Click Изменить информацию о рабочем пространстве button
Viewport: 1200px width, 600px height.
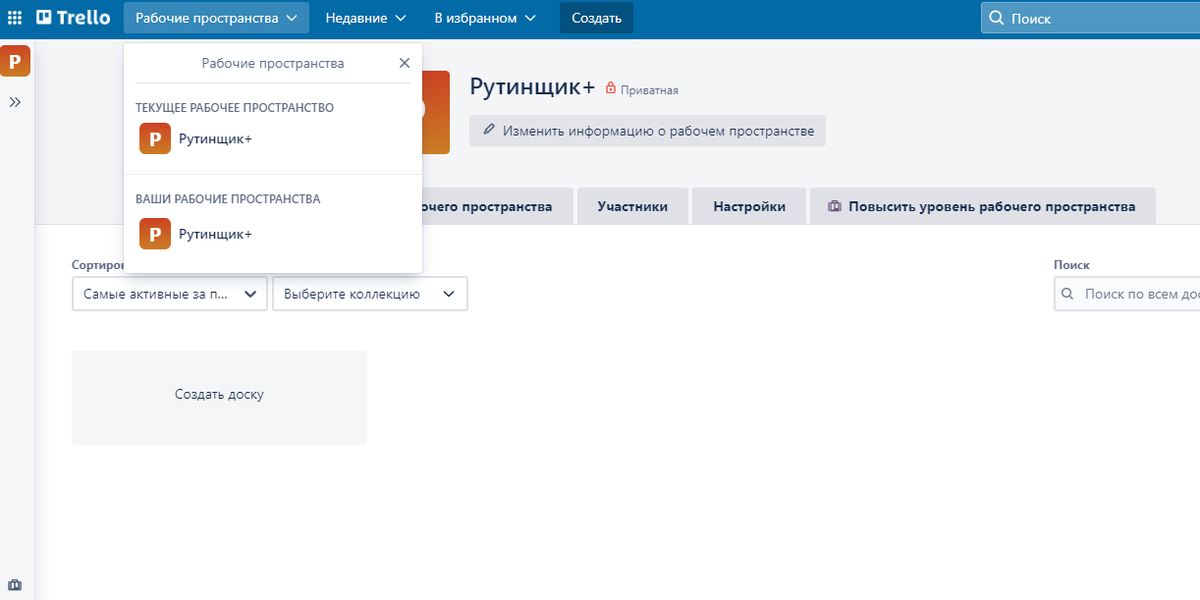pos(648,131)
